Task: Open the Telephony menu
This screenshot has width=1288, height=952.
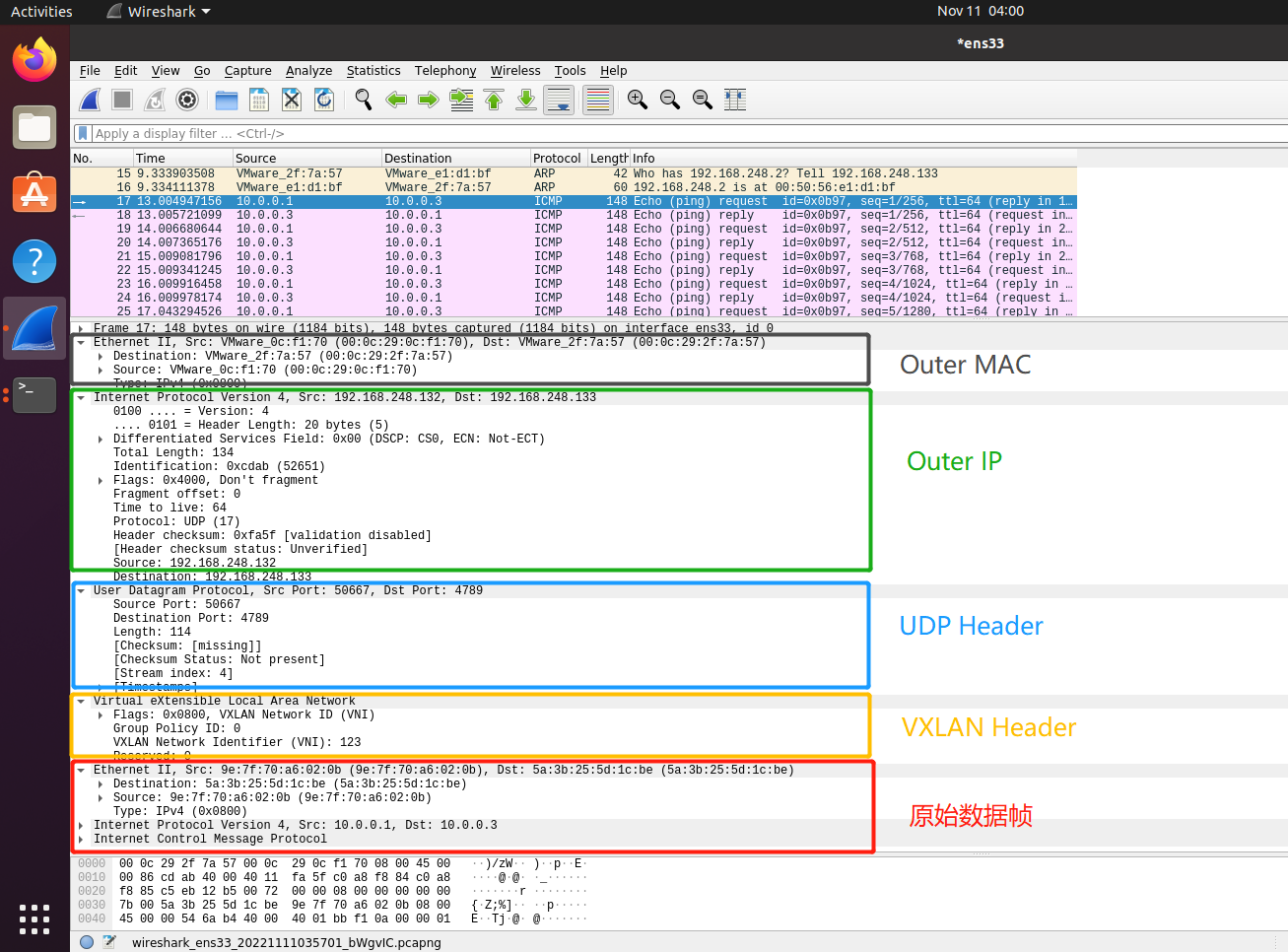Action: (445, 71)
